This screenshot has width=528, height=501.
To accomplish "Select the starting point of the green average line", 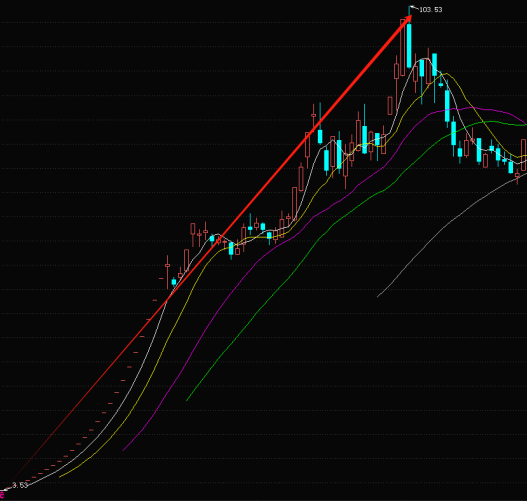I will coord(187,400).
